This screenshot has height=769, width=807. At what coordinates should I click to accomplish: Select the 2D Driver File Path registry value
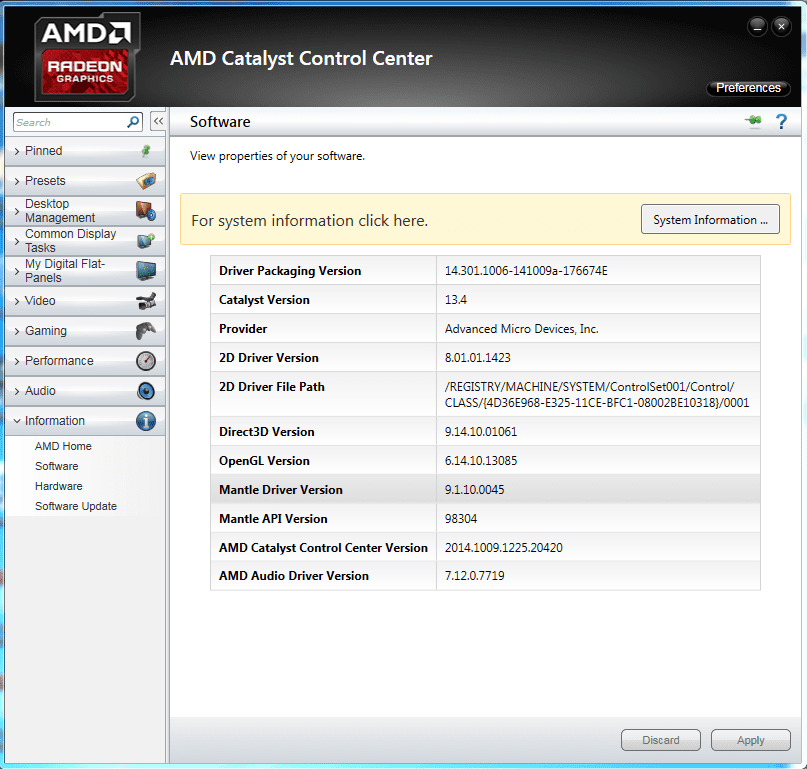coord(597,395)
